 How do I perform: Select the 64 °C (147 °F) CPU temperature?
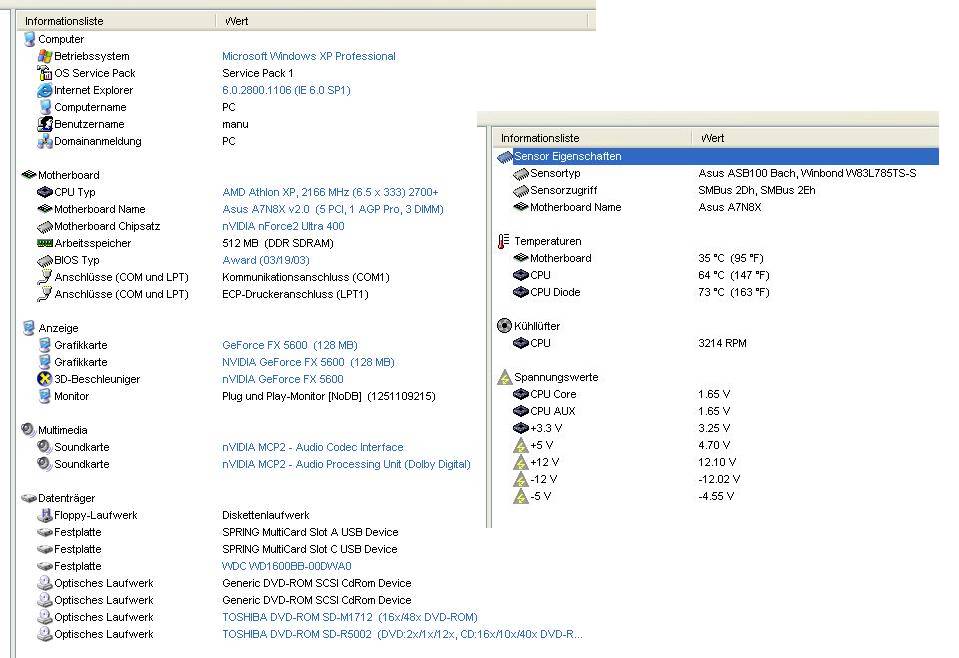pos(734,275)
